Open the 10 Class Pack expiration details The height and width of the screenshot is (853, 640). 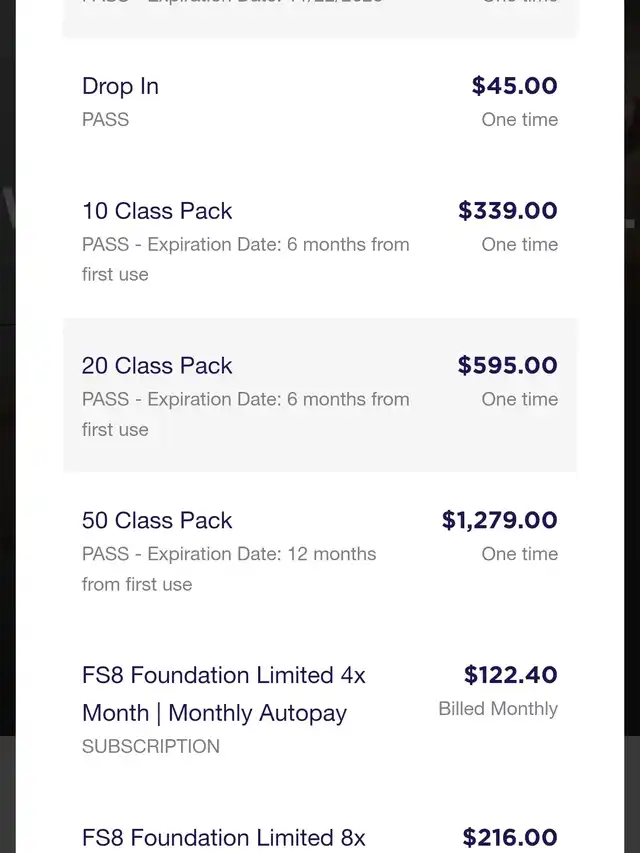click(x=245, y=259)
